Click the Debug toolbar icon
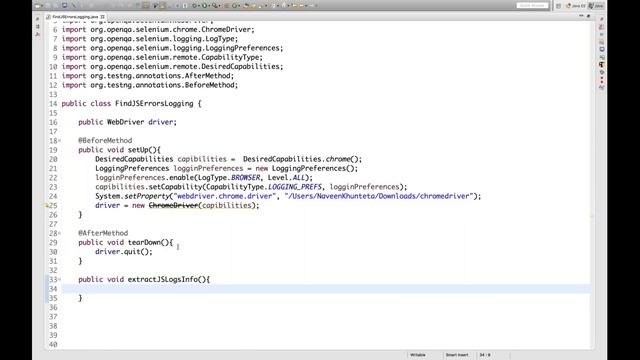640x360 pixels. 194,6
